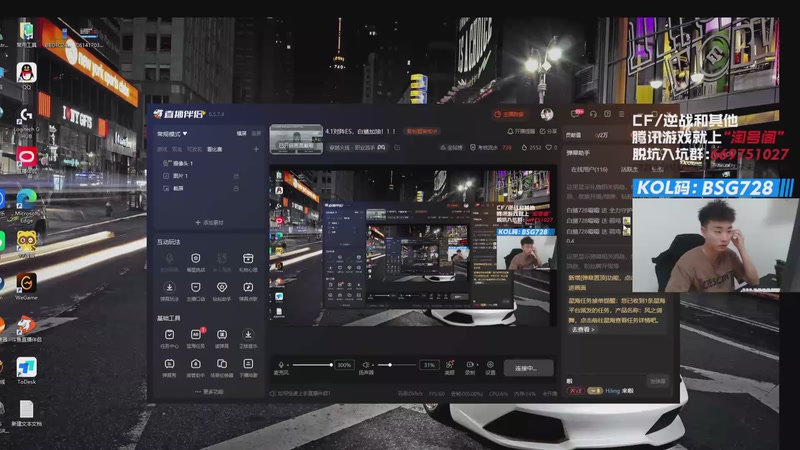Open 场景切换器 tool

pos(221,367)
